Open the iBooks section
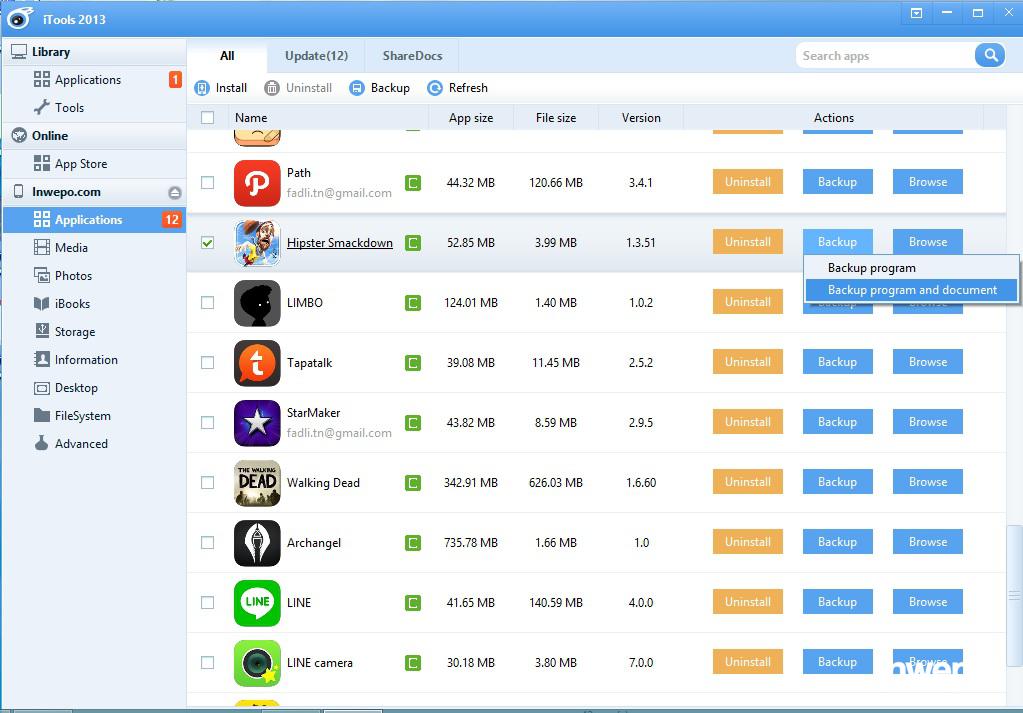The height and width of the screenshot is (713, 1023). [x=95, y=304]
